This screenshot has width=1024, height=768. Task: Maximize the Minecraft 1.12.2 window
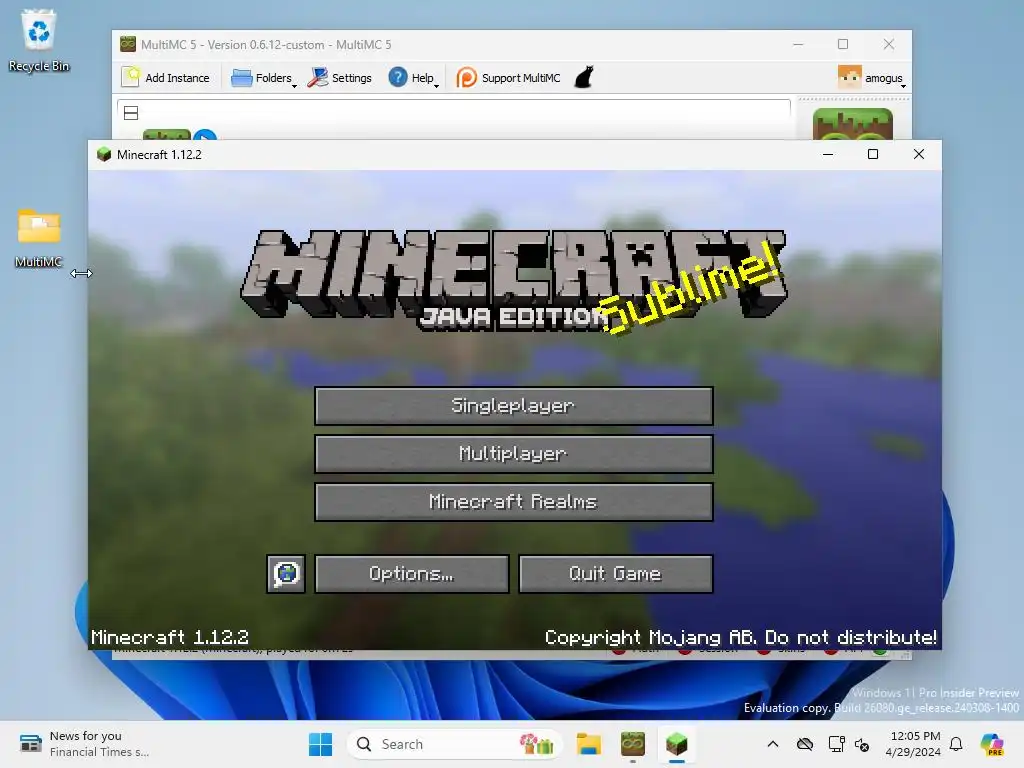click(x=872, y=154)
